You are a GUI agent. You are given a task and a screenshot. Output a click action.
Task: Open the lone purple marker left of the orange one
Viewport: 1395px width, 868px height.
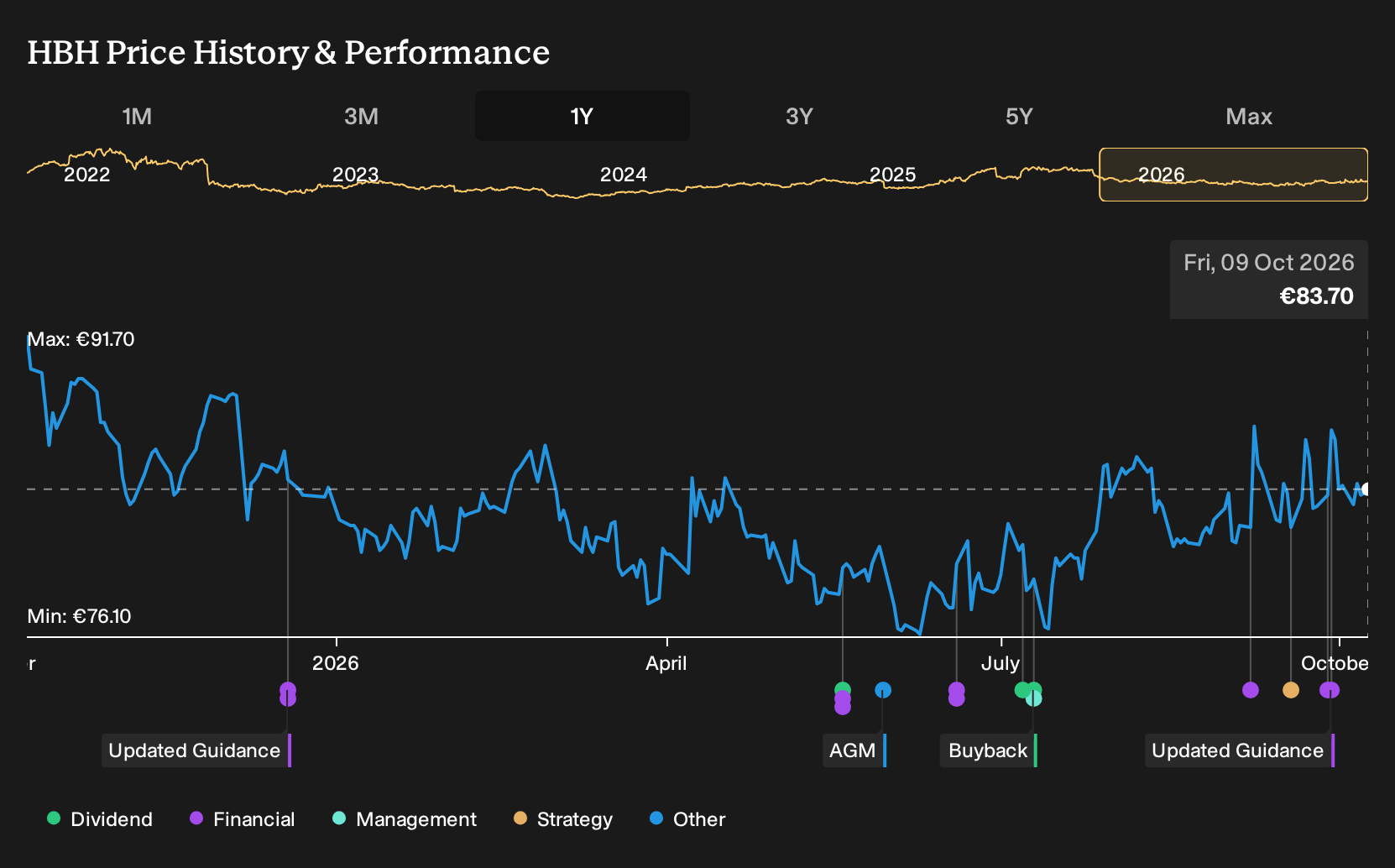1251,690
